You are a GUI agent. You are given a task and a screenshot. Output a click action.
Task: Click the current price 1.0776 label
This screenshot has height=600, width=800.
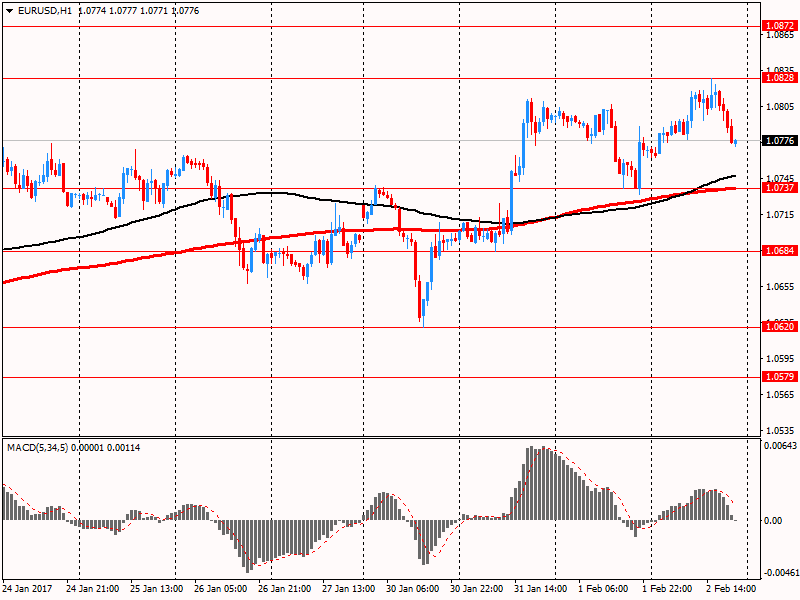pyautogui.click(x=779, y=141)
